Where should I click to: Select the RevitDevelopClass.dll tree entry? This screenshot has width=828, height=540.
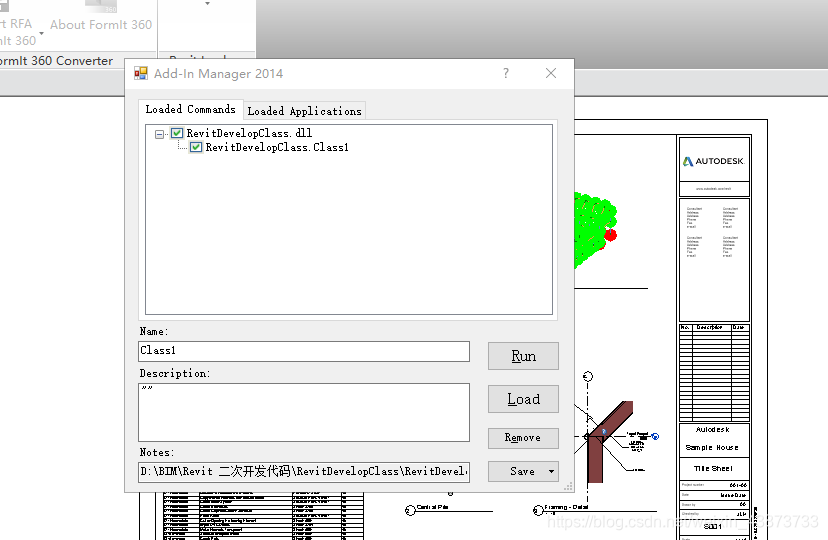(x=249, y=133)
